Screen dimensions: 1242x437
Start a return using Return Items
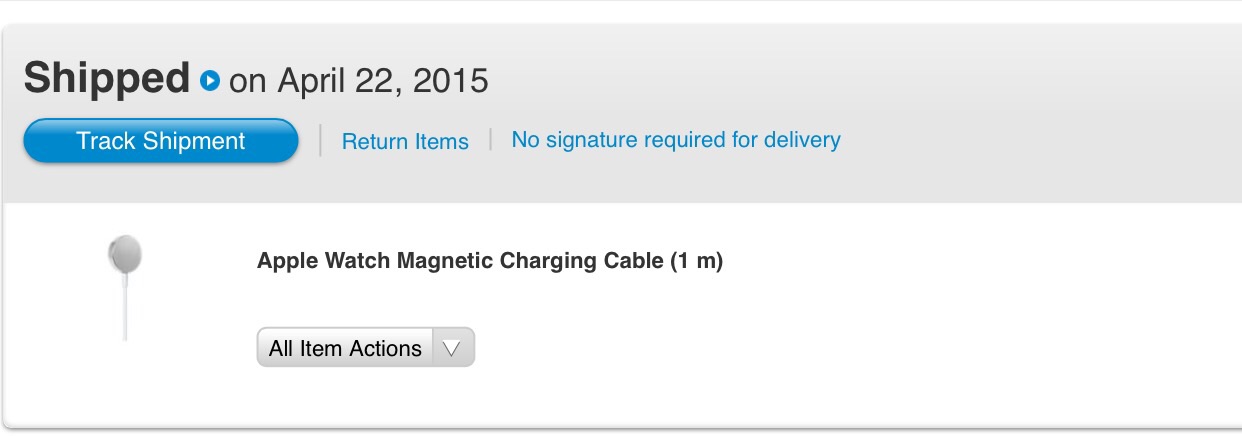point(405,142)
